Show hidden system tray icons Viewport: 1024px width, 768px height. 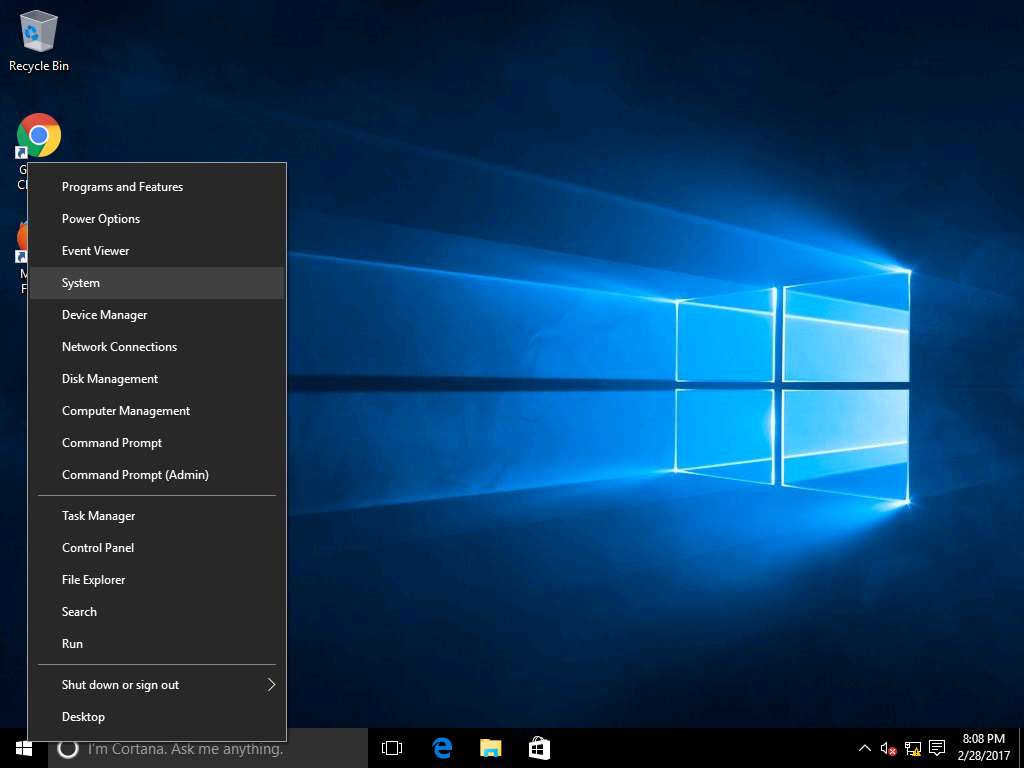pos(864,748)
